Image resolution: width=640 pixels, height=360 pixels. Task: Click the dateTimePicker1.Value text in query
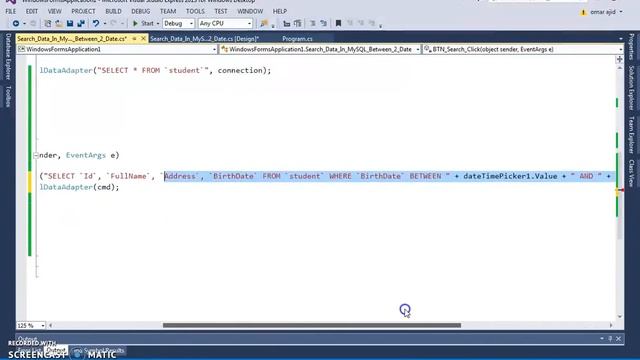coord(510,176)
